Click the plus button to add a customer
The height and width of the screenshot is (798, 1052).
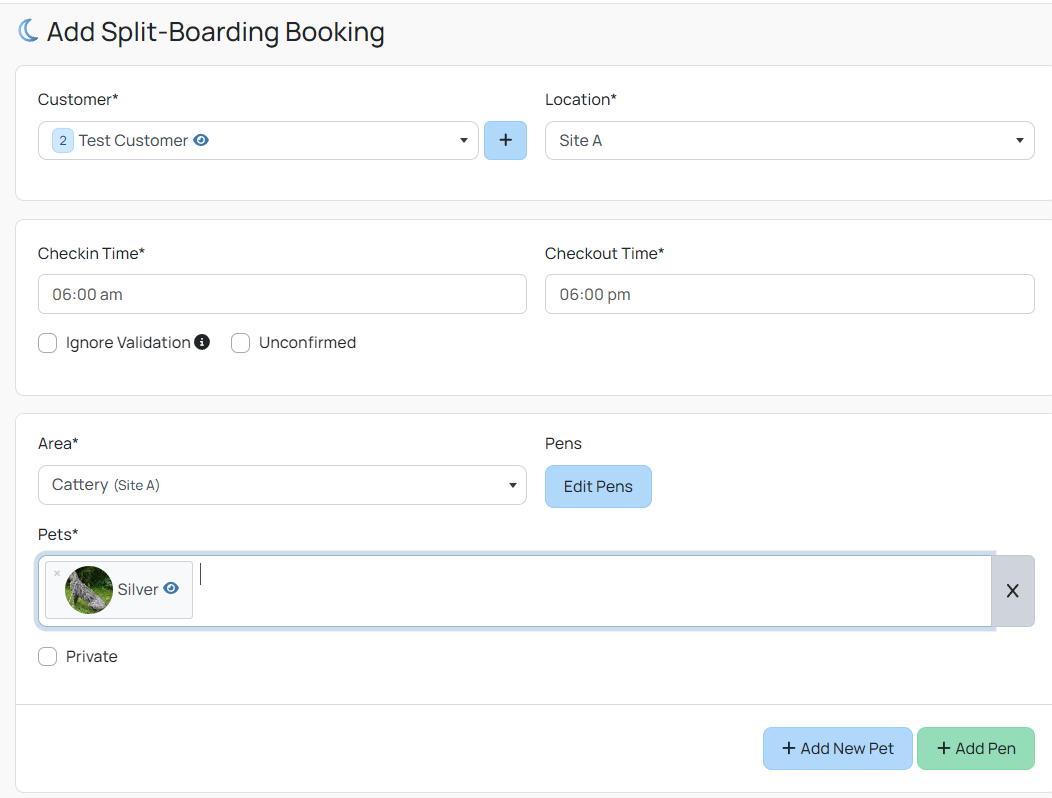[505, 140]
